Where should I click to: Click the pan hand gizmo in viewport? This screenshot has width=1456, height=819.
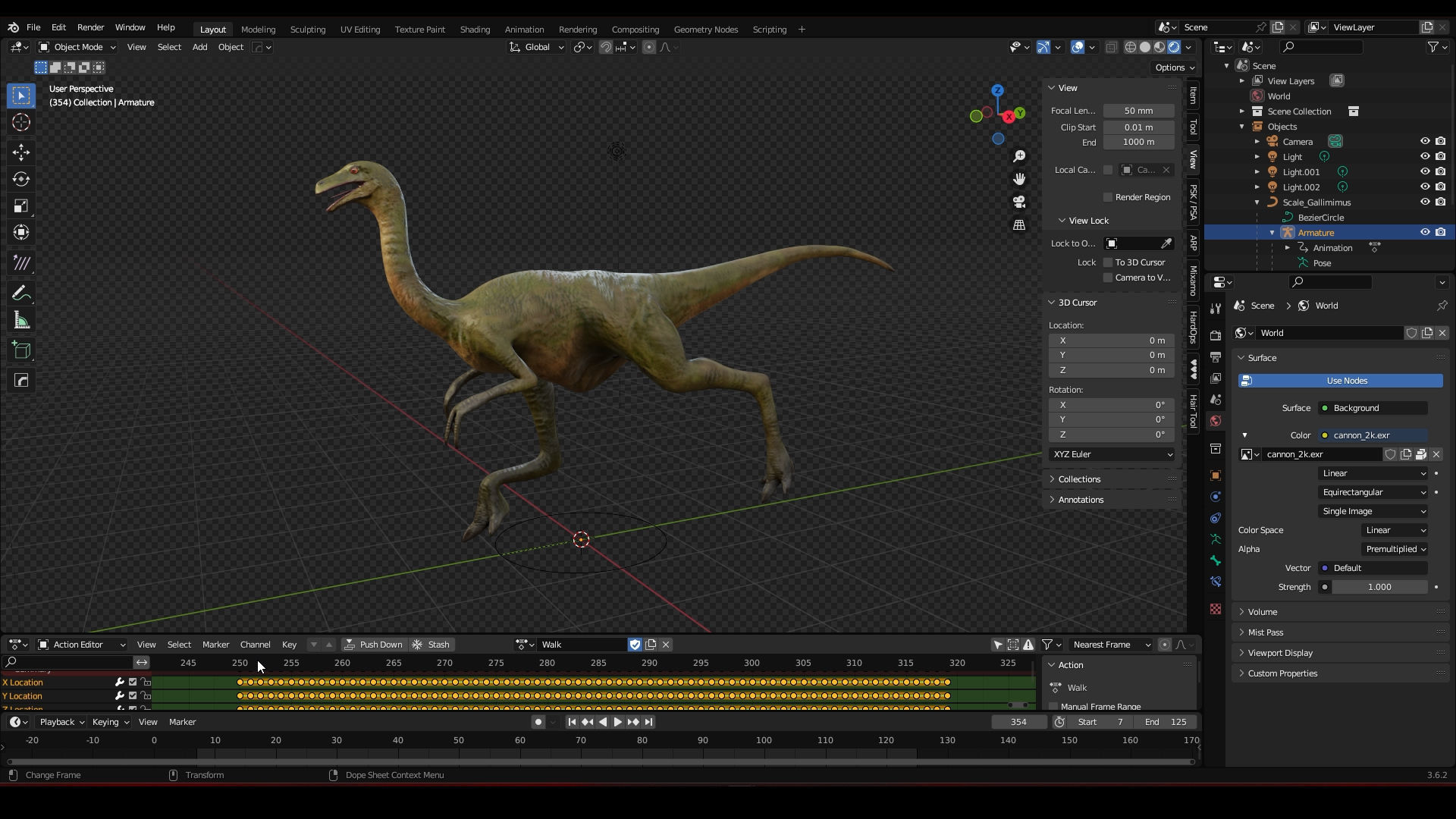click(x=1019, y=179)
